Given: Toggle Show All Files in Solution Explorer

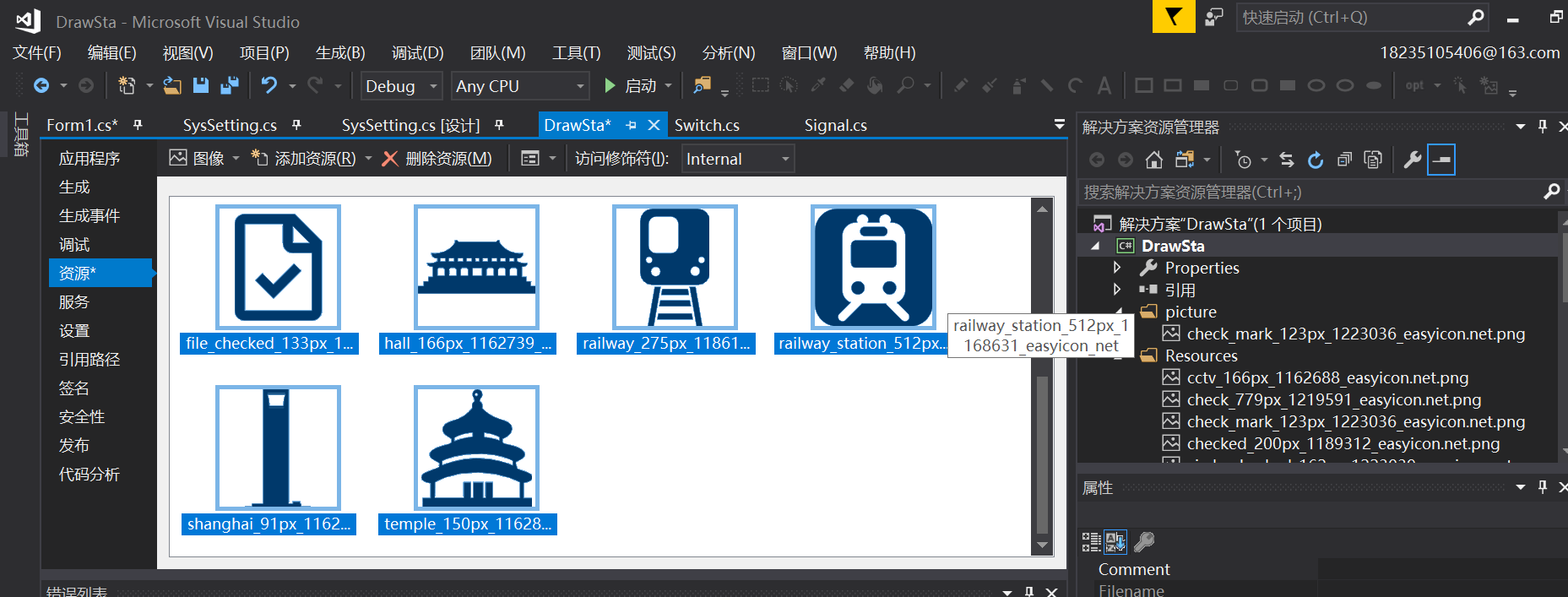Looking at the screenshot, I should pos(1373,160).
